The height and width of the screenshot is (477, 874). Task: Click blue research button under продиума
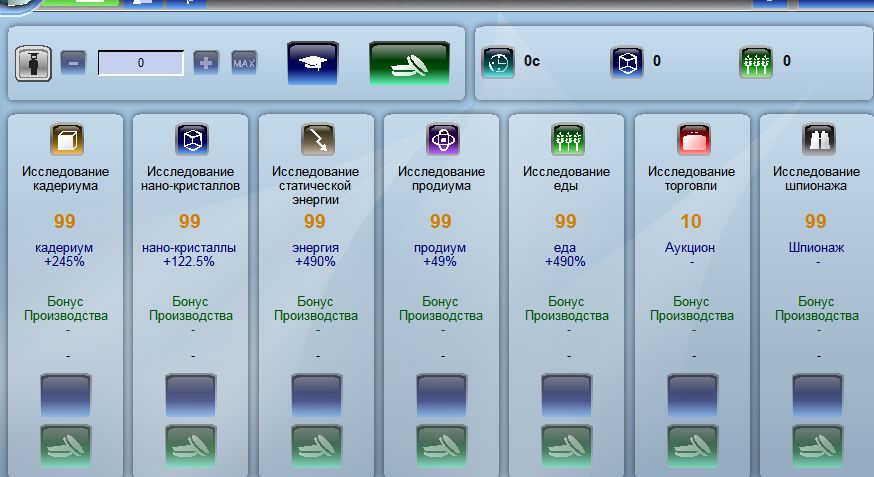(441, 396)
